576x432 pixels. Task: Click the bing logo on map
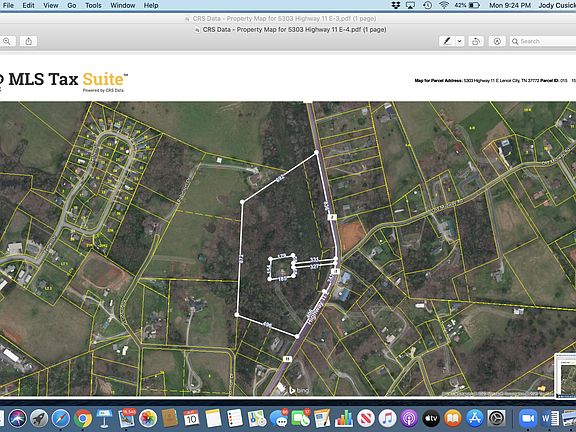[298, 390]
